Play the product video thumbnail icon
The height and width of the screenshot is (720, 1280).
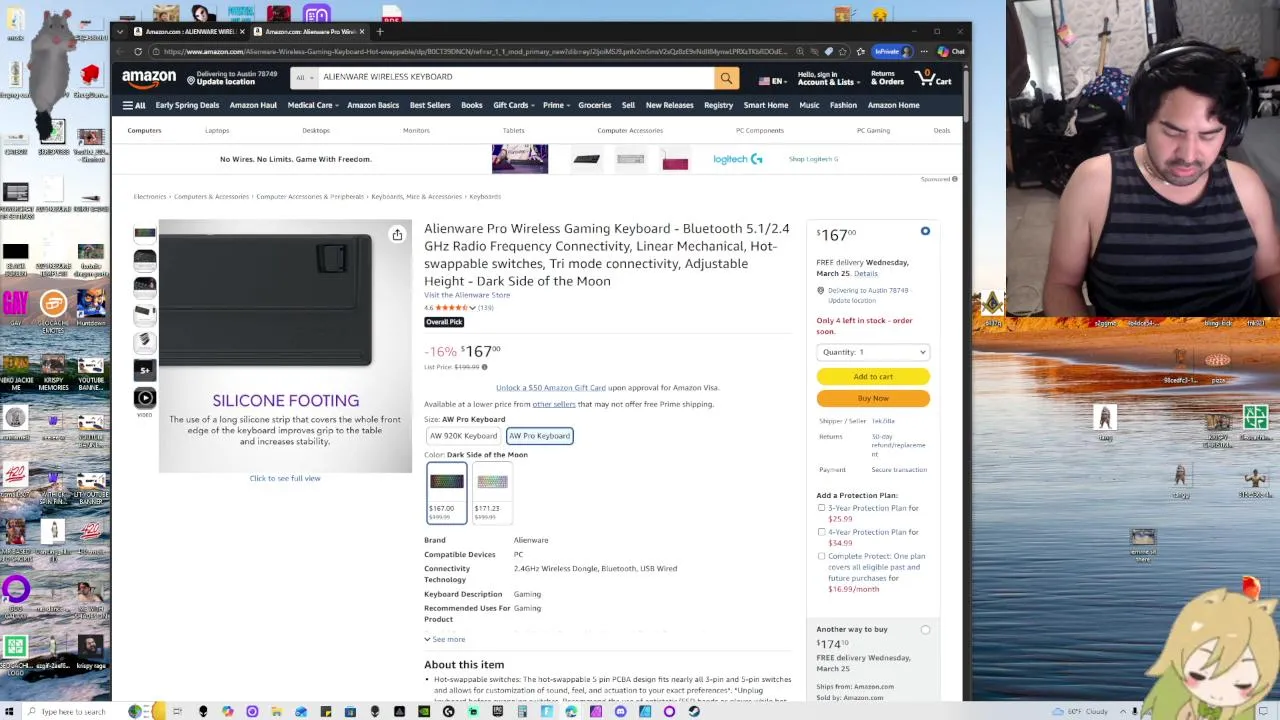145,397
